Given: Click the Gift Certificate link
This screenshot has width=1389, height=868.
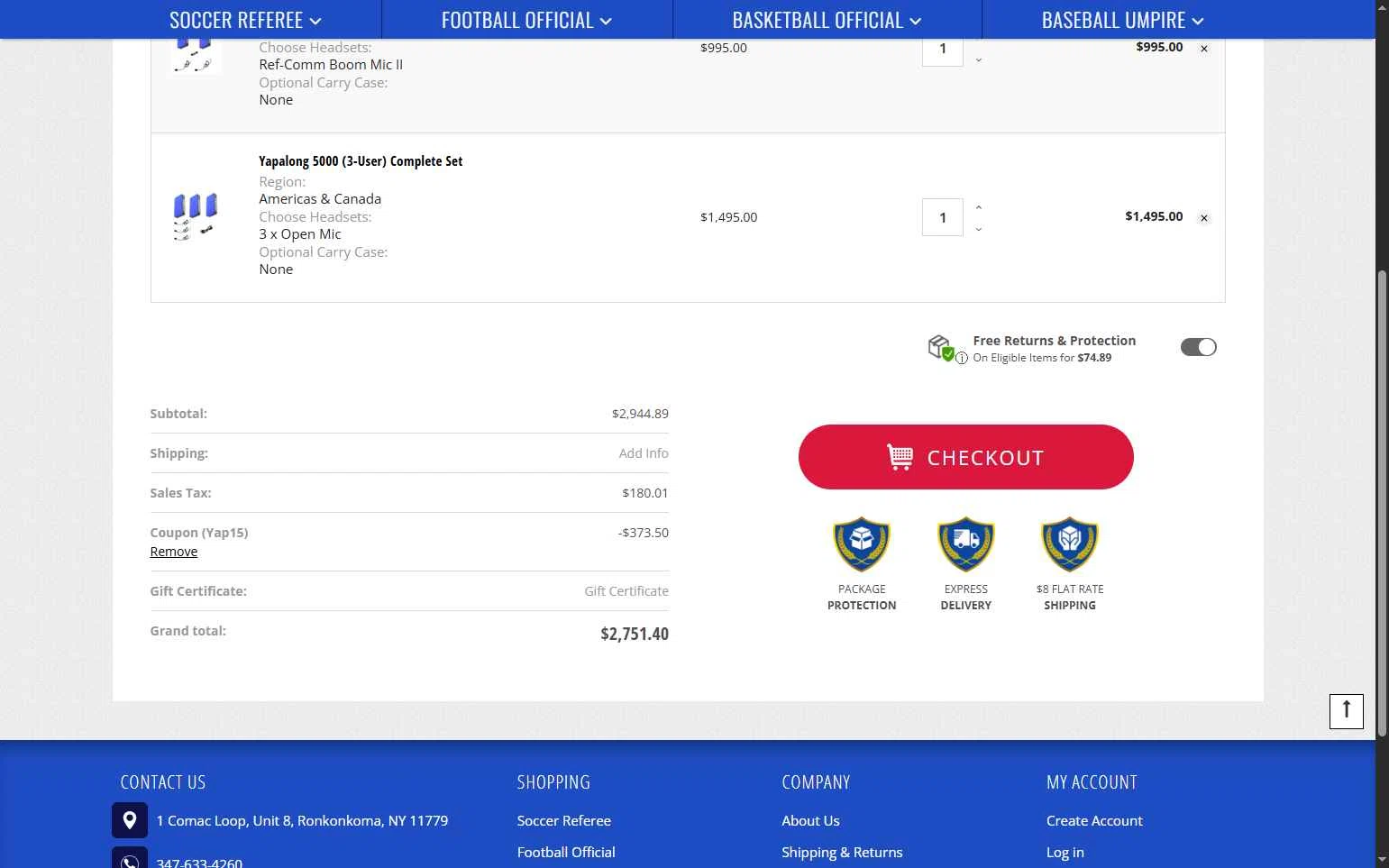Looking at the screenshot, I should coord(626,591).
